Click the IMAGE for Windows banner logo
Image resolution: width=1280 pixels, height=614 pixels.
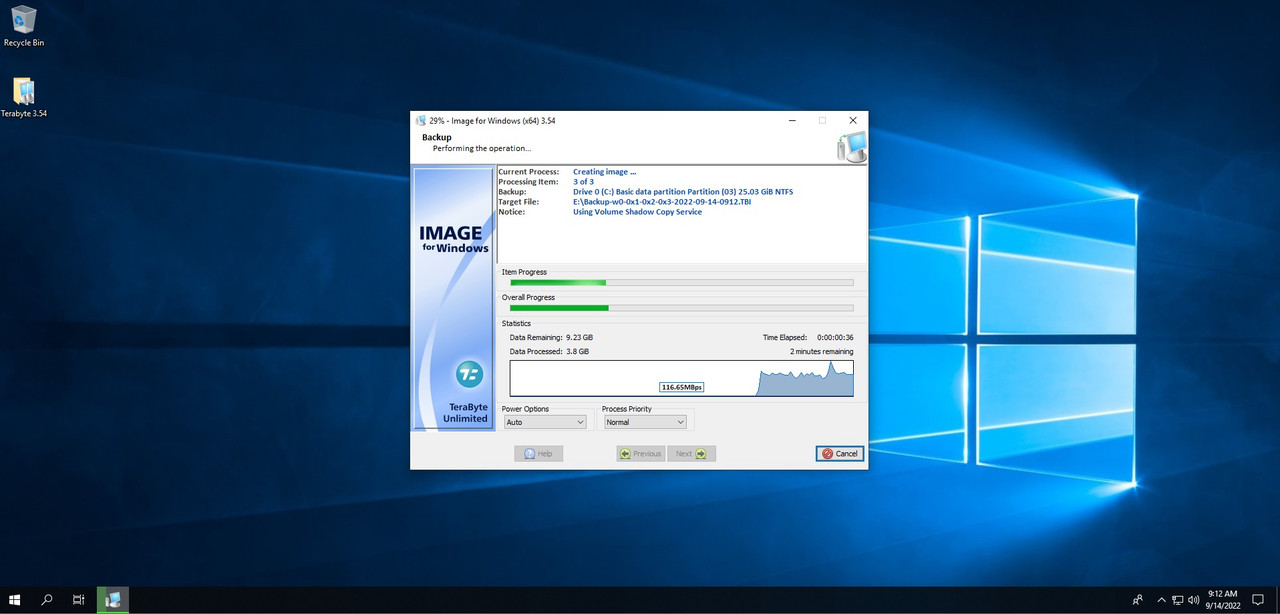[454, 239]
